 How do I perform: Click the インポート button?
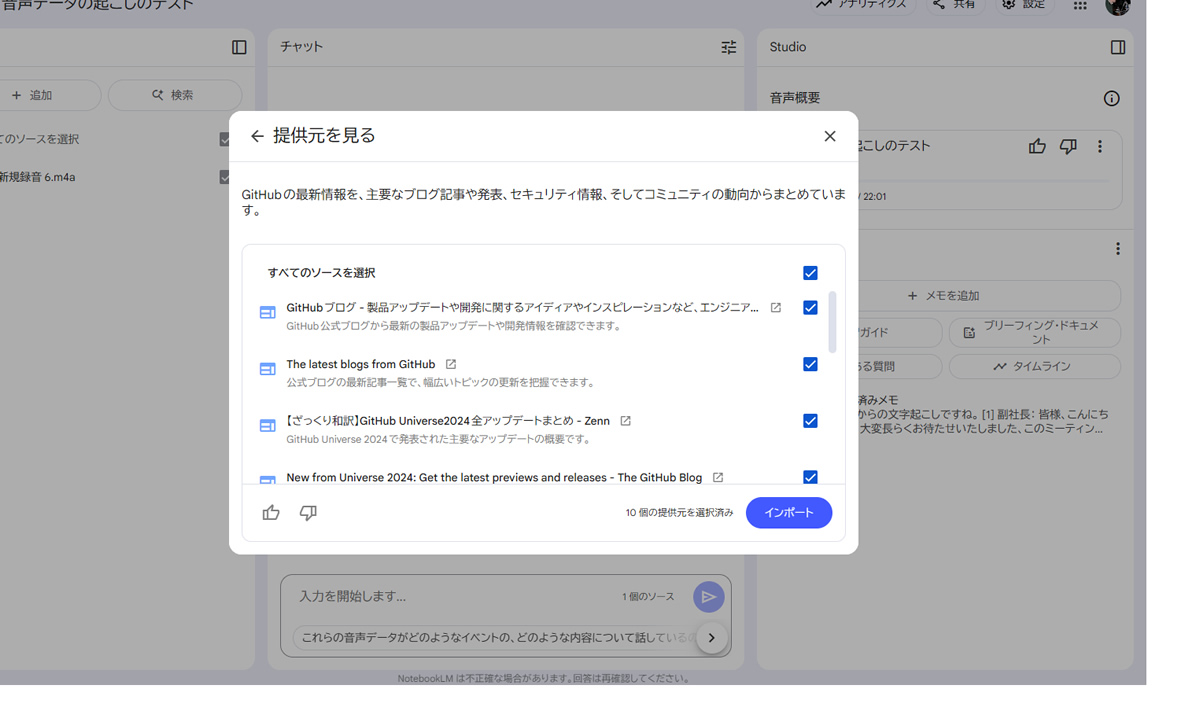click(788, 513)
